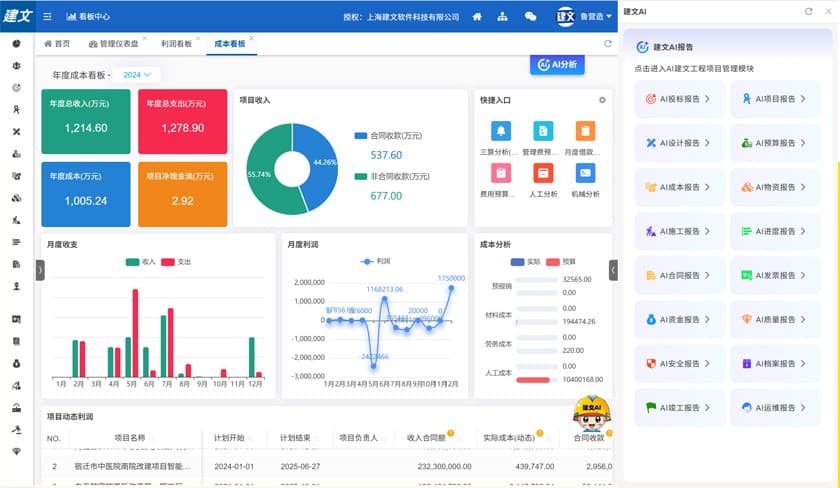Click the AI分析 button
The height and width of the screenshot is (488, 840).
click(x=557, y=64)
